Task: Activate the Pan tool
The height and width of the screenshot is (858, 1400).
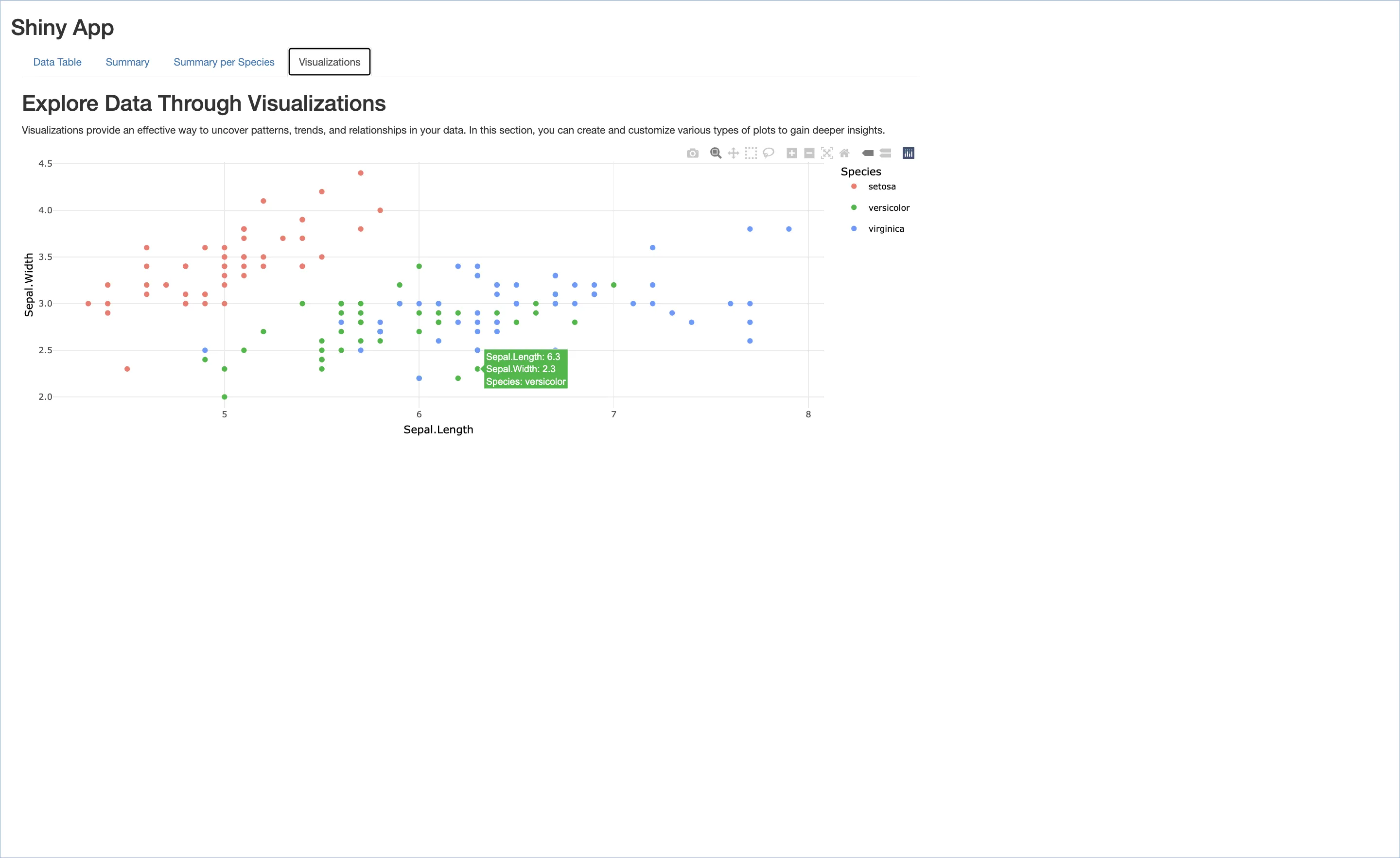Action: click(734, 154)
